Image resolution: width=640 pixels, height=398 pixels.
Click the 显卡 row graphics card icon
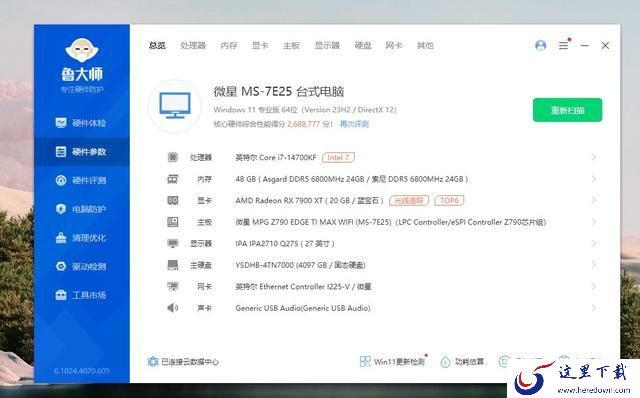coord(173,200)
